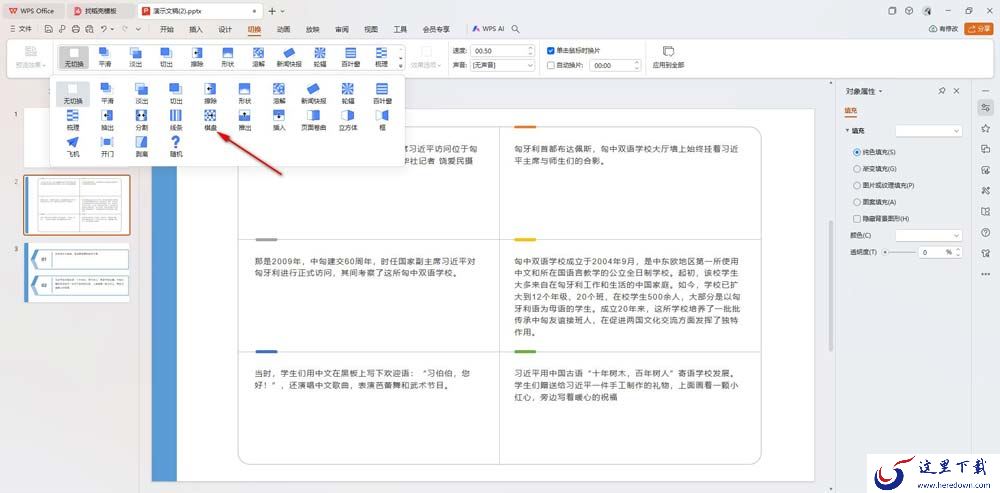Select the 页面卷曲 transition

point(314,119)
